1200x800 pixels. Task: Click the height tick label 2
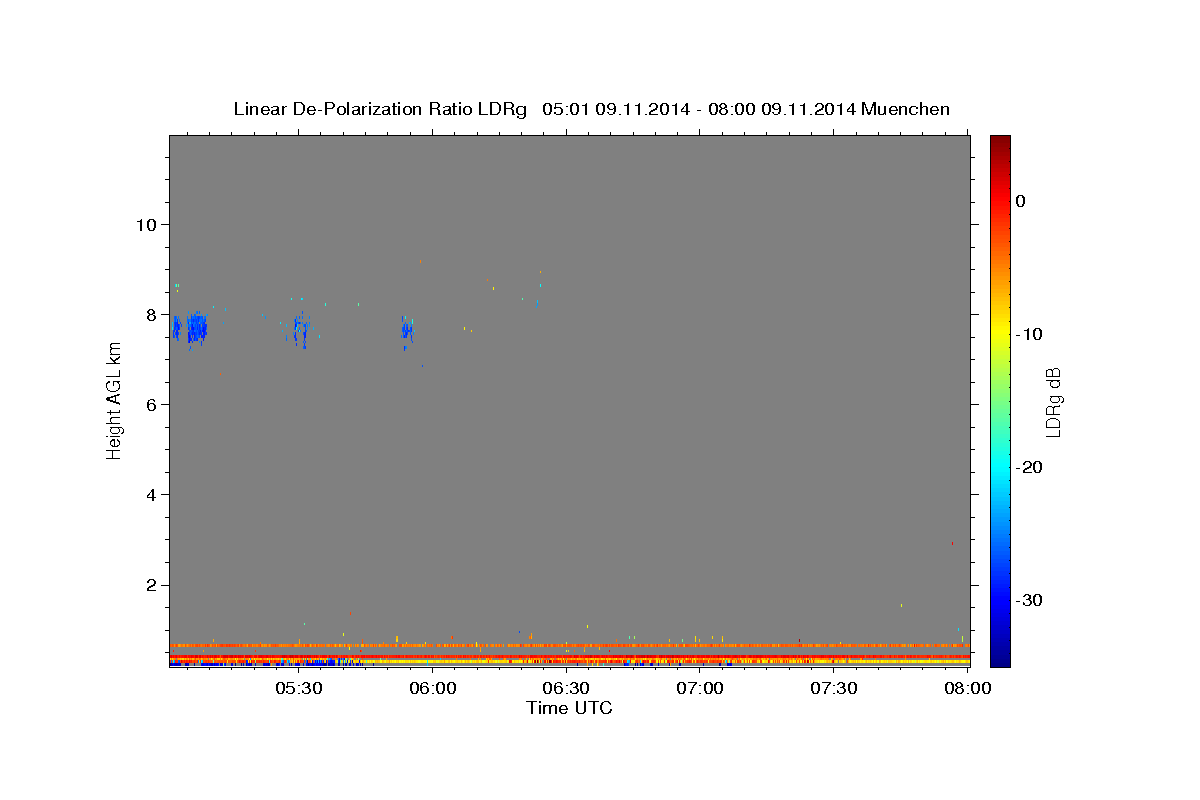click(150, 585)
